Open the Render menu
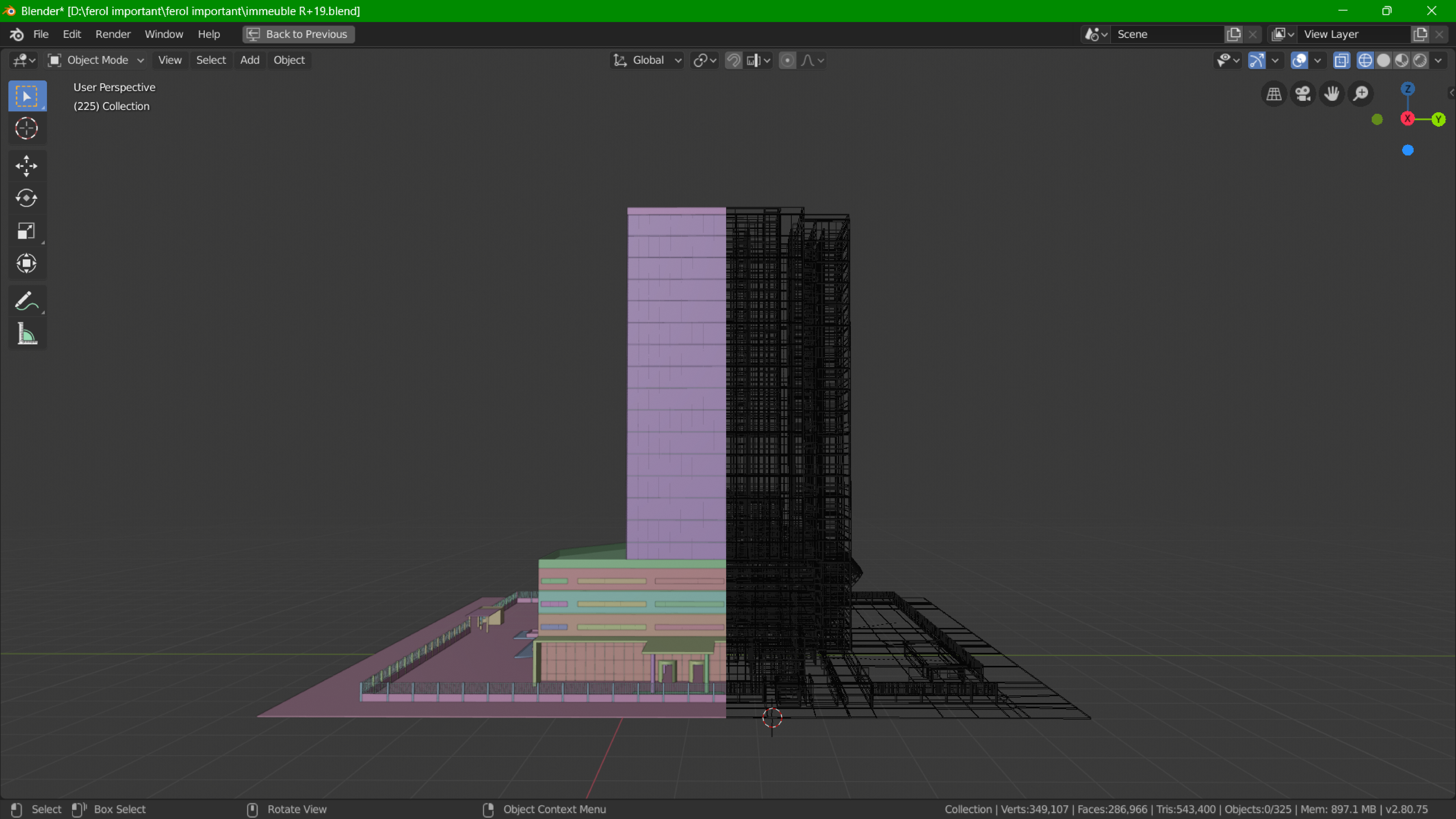1456x819 pixels. coord(113,34)
